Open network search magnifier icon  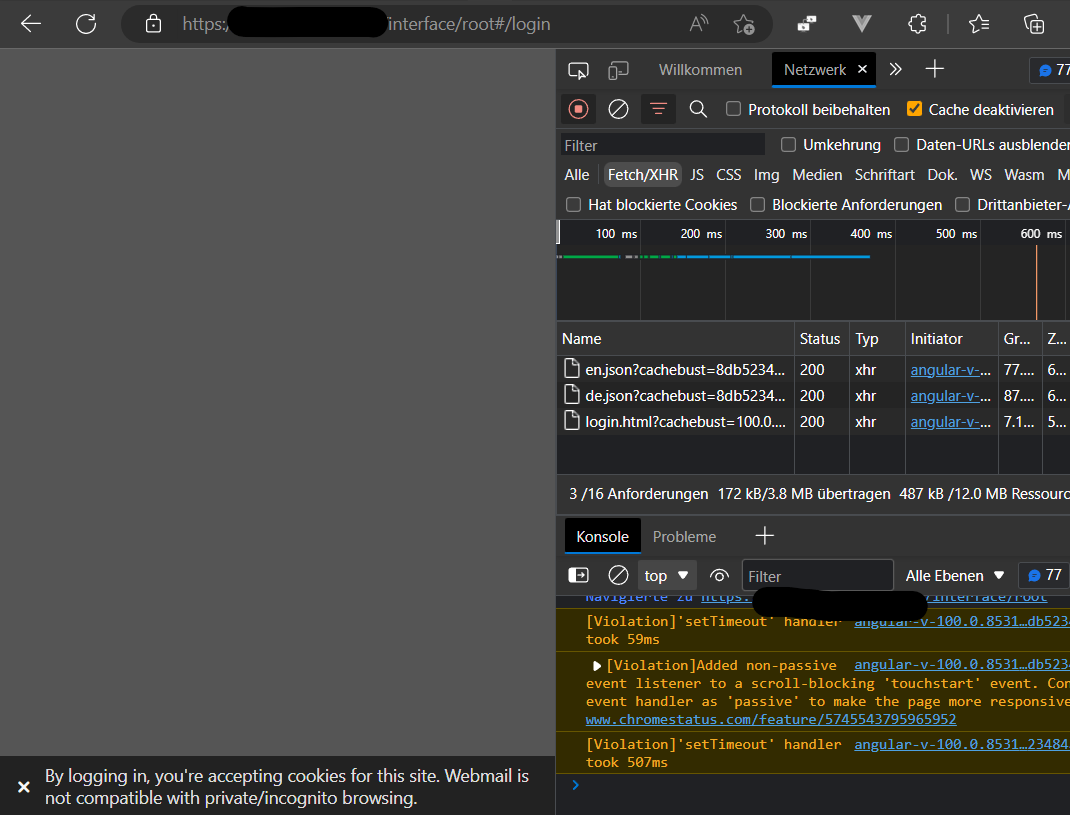click(x=698, y=109)
